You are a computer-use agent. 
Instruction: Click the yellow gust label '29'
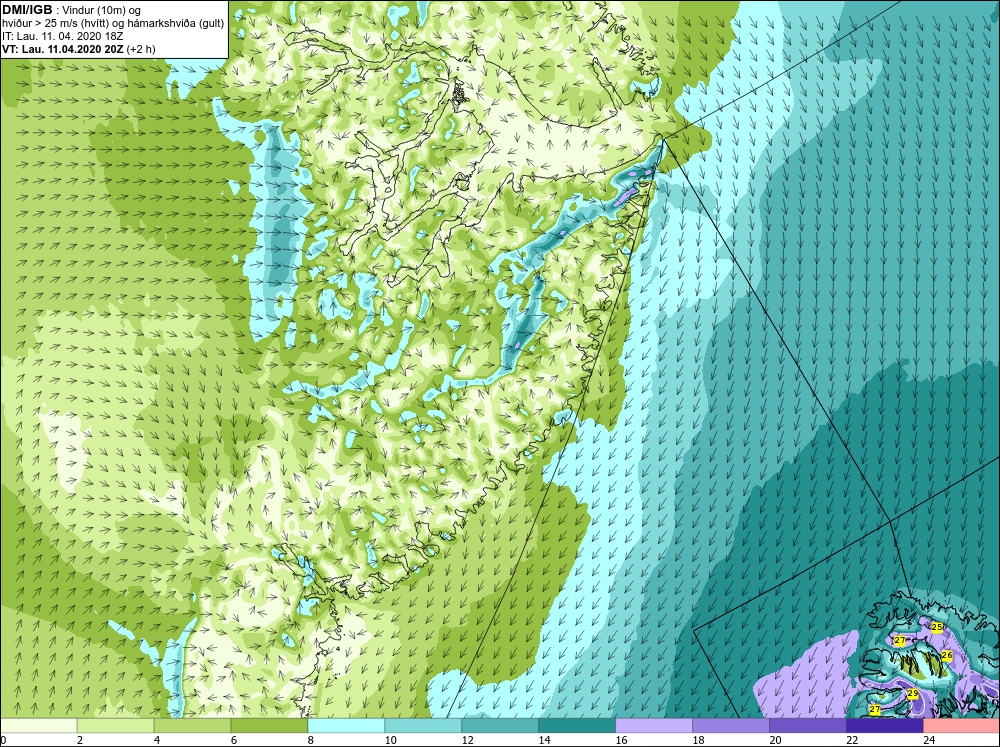tap(913, 693)
